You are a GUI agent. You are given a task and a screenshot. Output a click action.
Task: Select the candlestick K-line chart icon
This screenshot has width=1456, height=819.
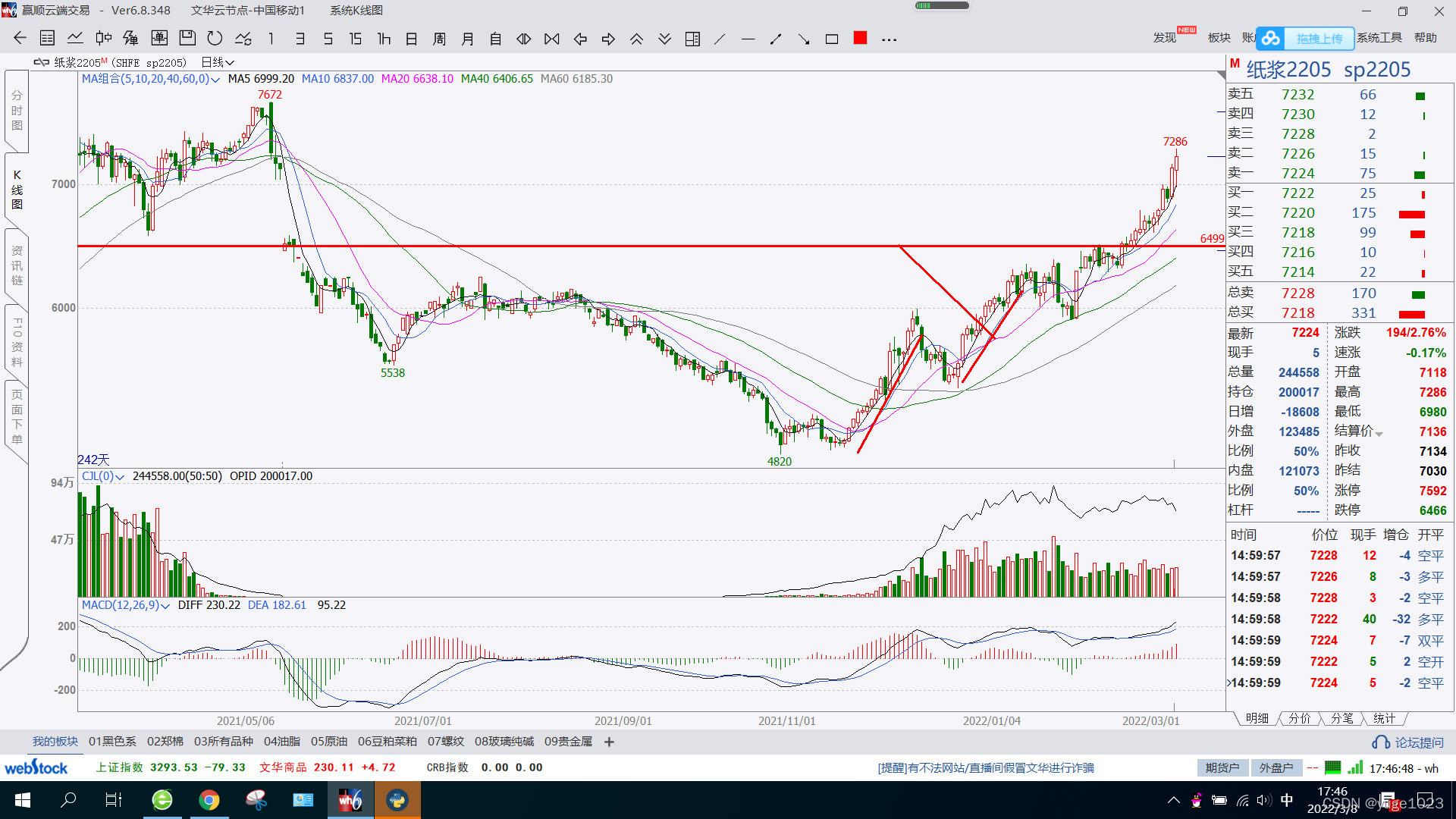coord(104,39)
